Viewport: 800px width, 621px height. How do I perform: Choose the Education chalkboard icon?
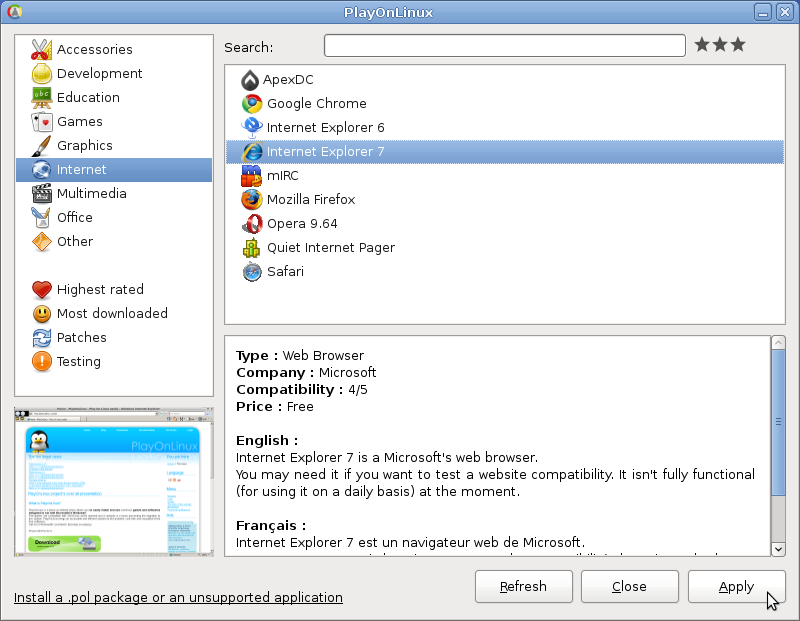click(41, 97)
